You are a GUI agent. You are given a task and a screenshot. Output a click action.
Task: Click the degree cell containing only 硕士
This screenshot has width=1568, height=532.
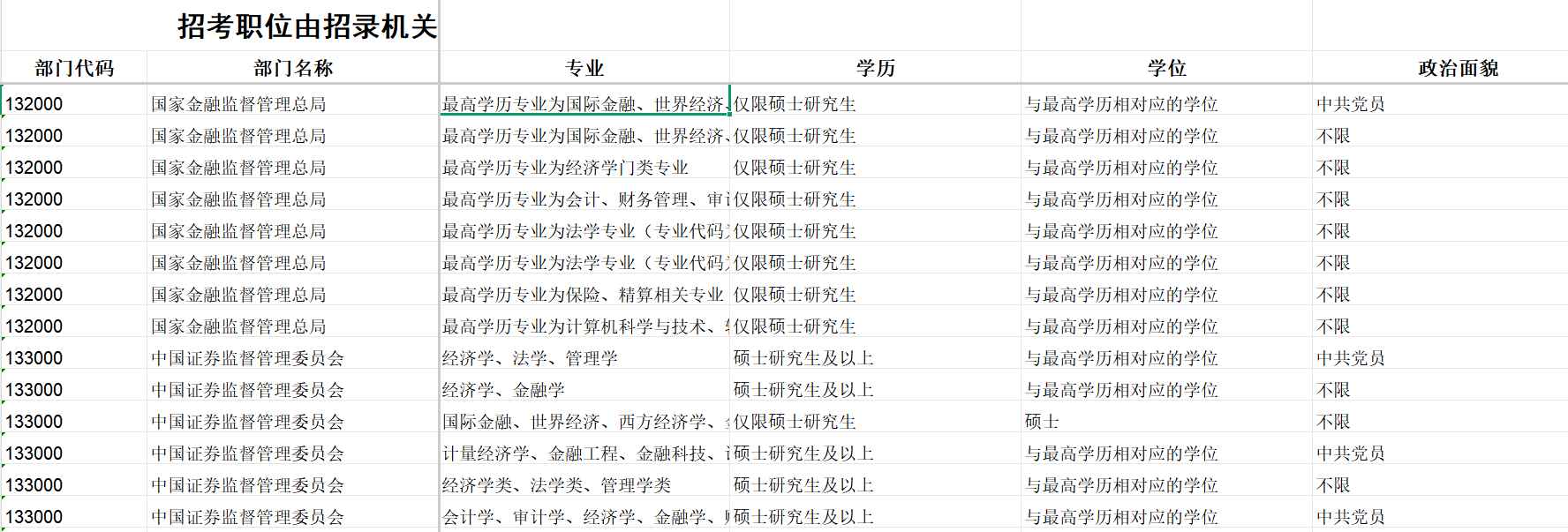coord(1042,422)
